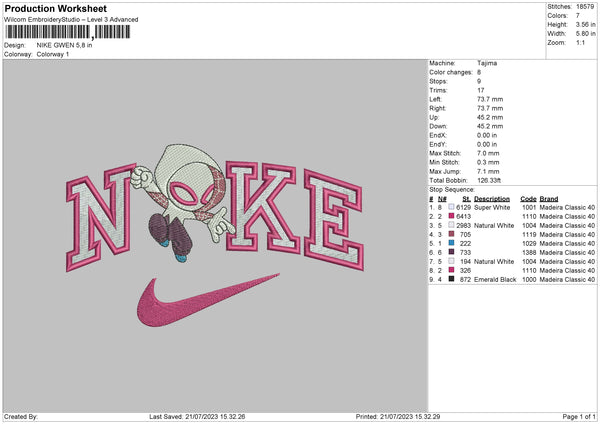Click the Machine value 'Tajima'
The height and width of the screenshot is (424, 600).
click(487, 63)
